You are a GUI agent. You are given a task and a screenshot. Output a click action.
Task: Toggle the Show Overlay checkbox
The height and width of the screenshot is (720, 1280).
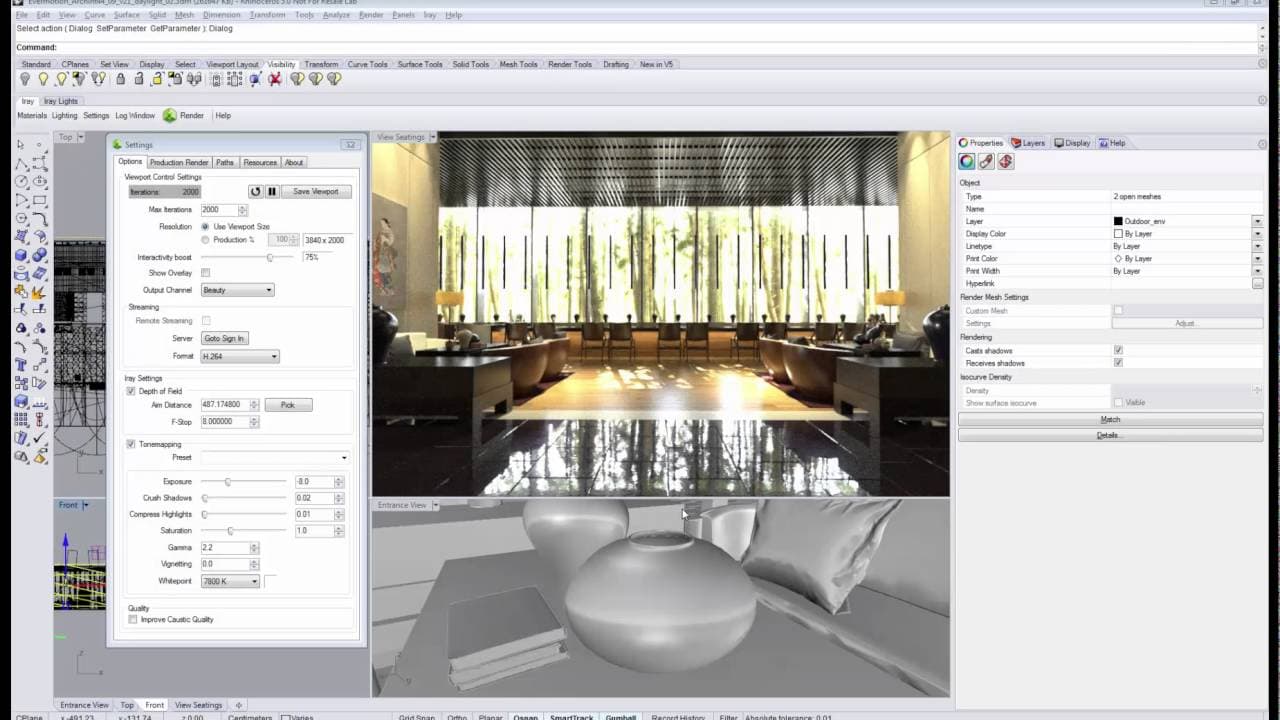click(206, 273)
